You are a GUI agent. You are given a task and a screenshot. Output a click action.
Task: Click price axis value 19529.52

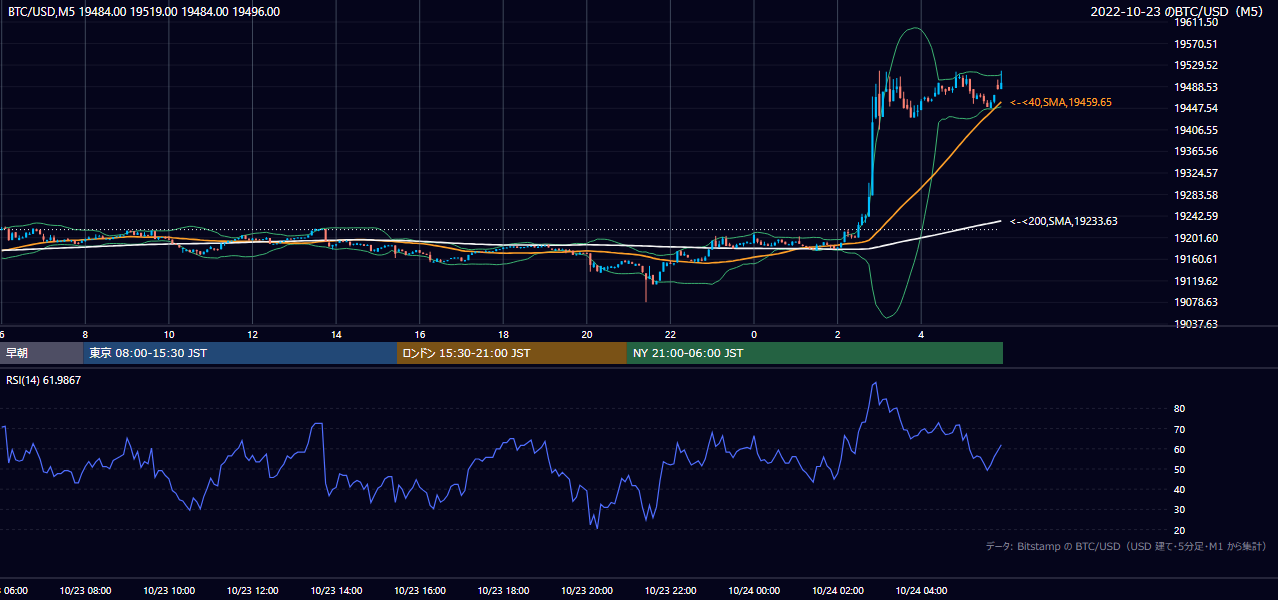coord(1196,65)
